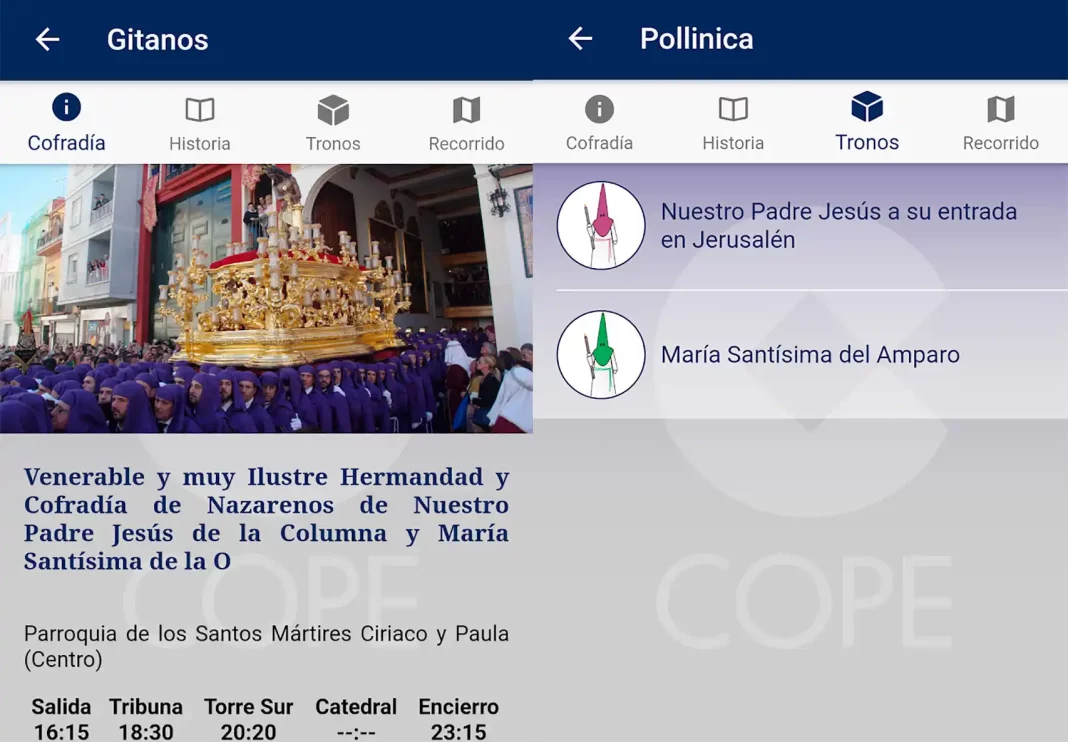Tap the green nazareno icon for María Santísima del Amparo
Viewport: 1068px width, 742px height.
coord(601,354)
